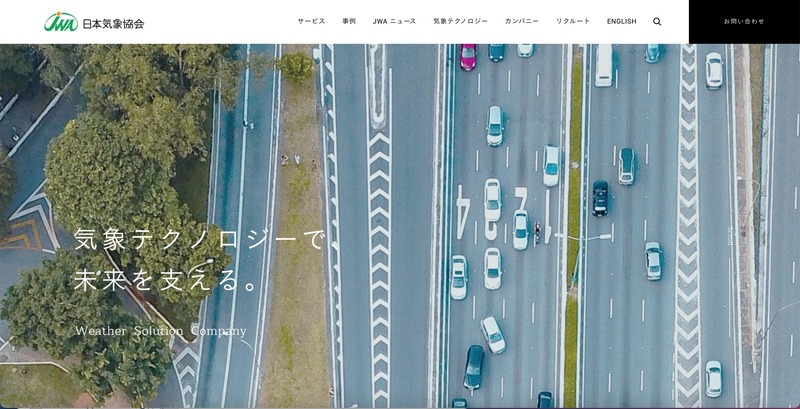Screen dimensions: 800x409
Task: Click the Weather Solution Company tagline
Action: click(160, 331)
